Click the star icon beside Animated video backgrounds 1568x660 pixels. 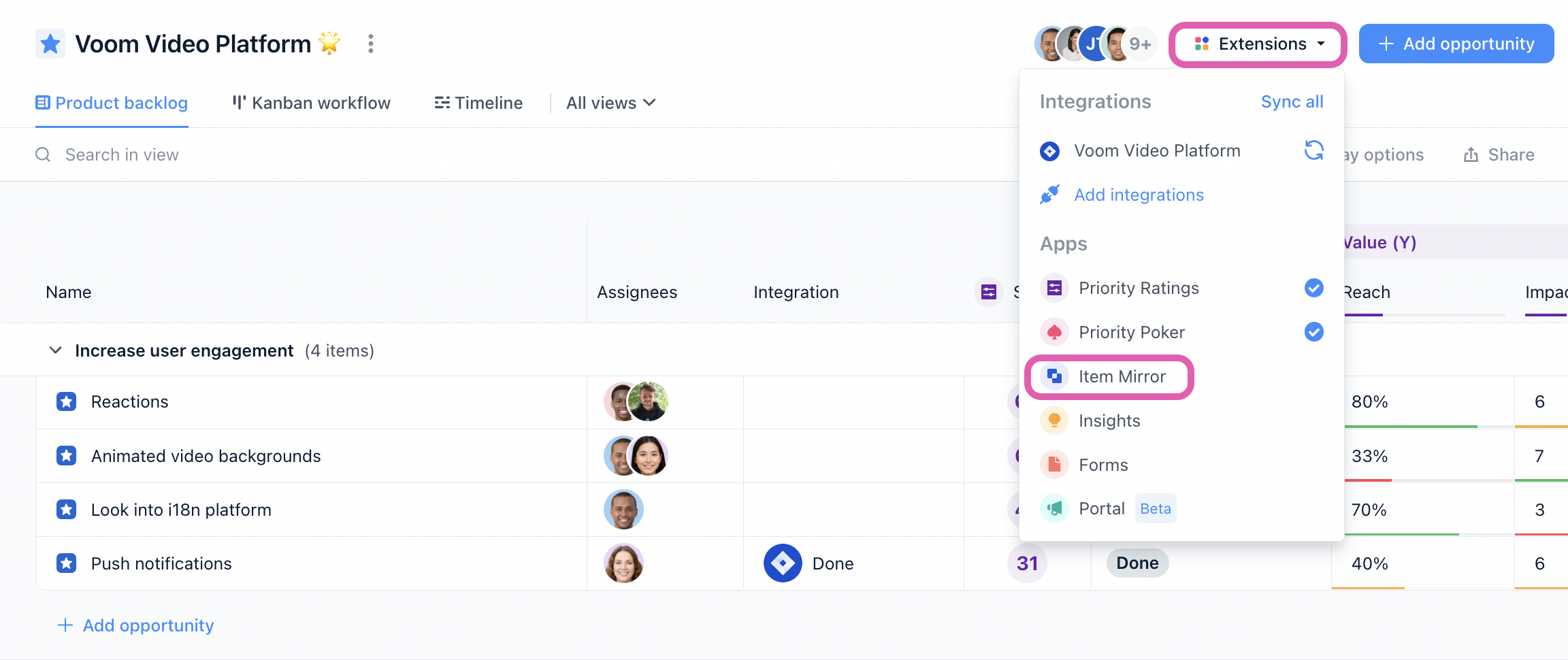[66, 456]
